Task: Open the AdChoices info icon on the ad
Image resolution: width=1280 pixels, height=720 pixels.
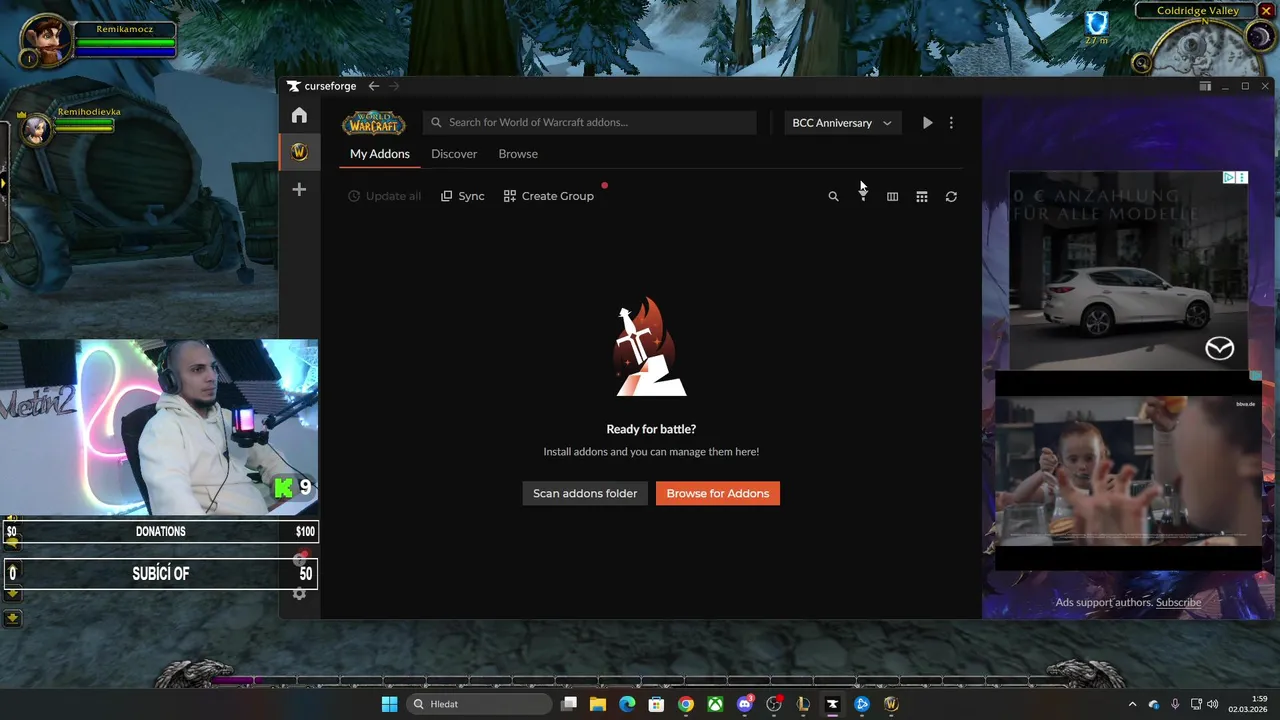Action: click(x=1229, y=177)
